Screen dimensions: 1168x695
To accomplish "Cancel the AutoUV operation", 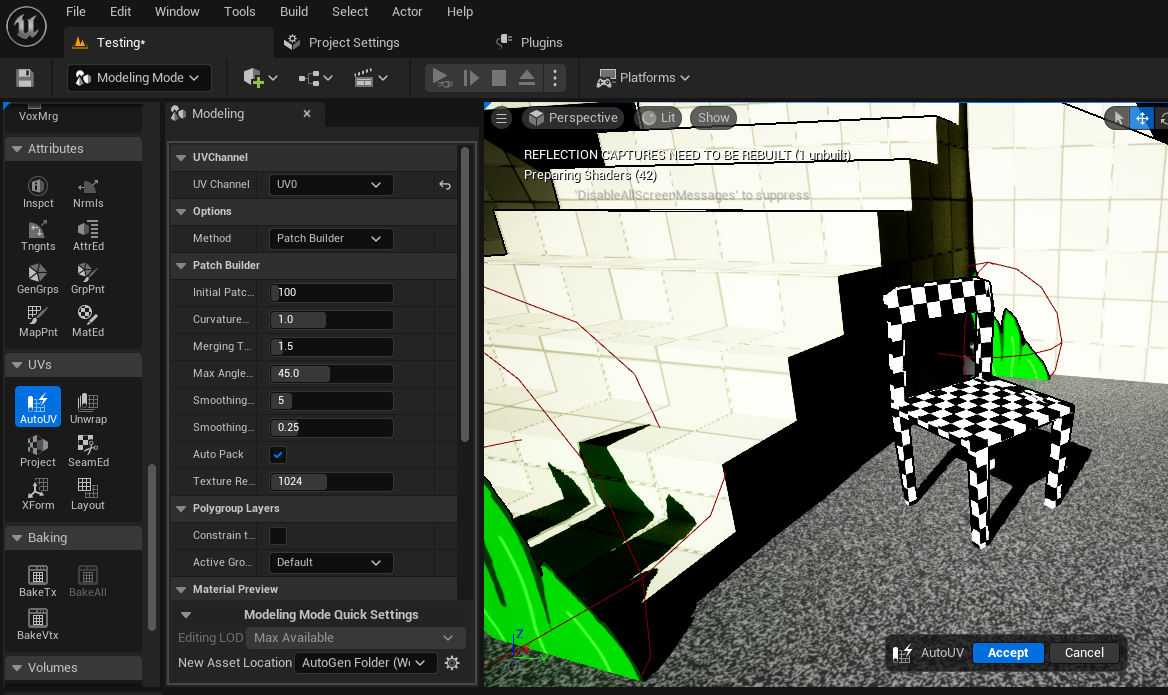I will [x=1084, y=652].
